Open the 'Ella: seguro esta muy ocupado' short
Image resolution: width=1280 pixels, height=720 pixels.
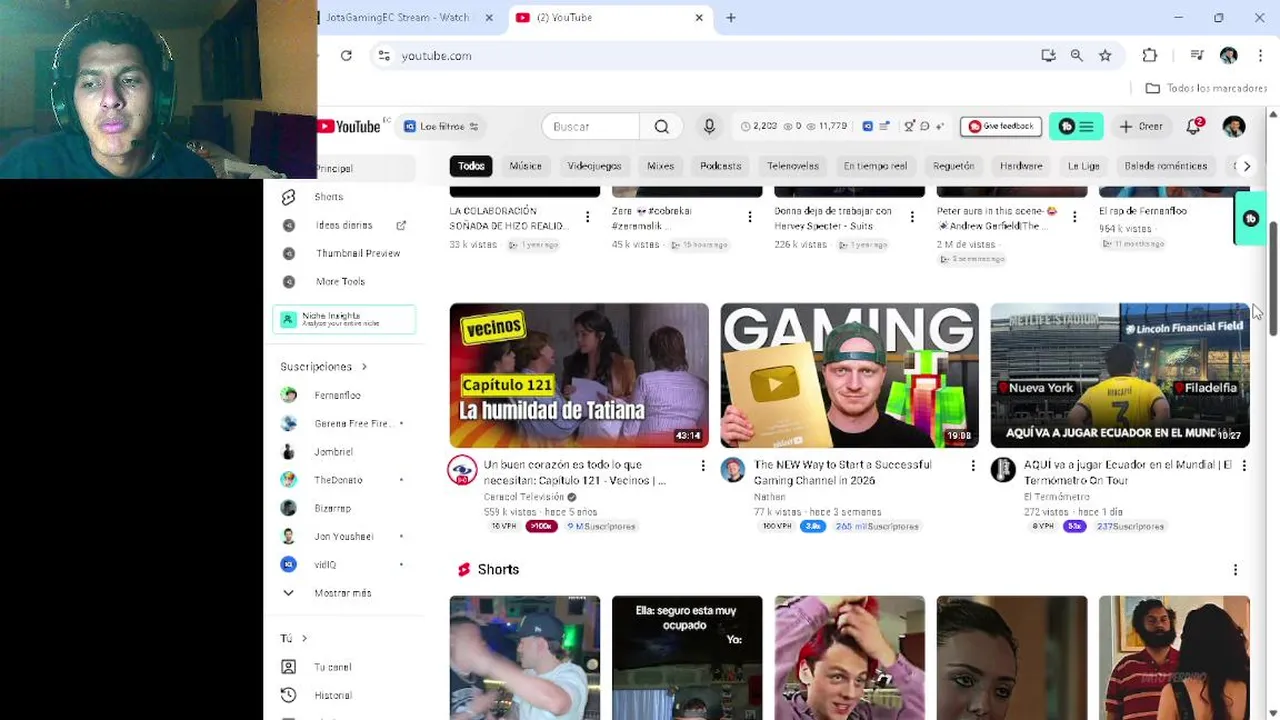tap(687, 658)
